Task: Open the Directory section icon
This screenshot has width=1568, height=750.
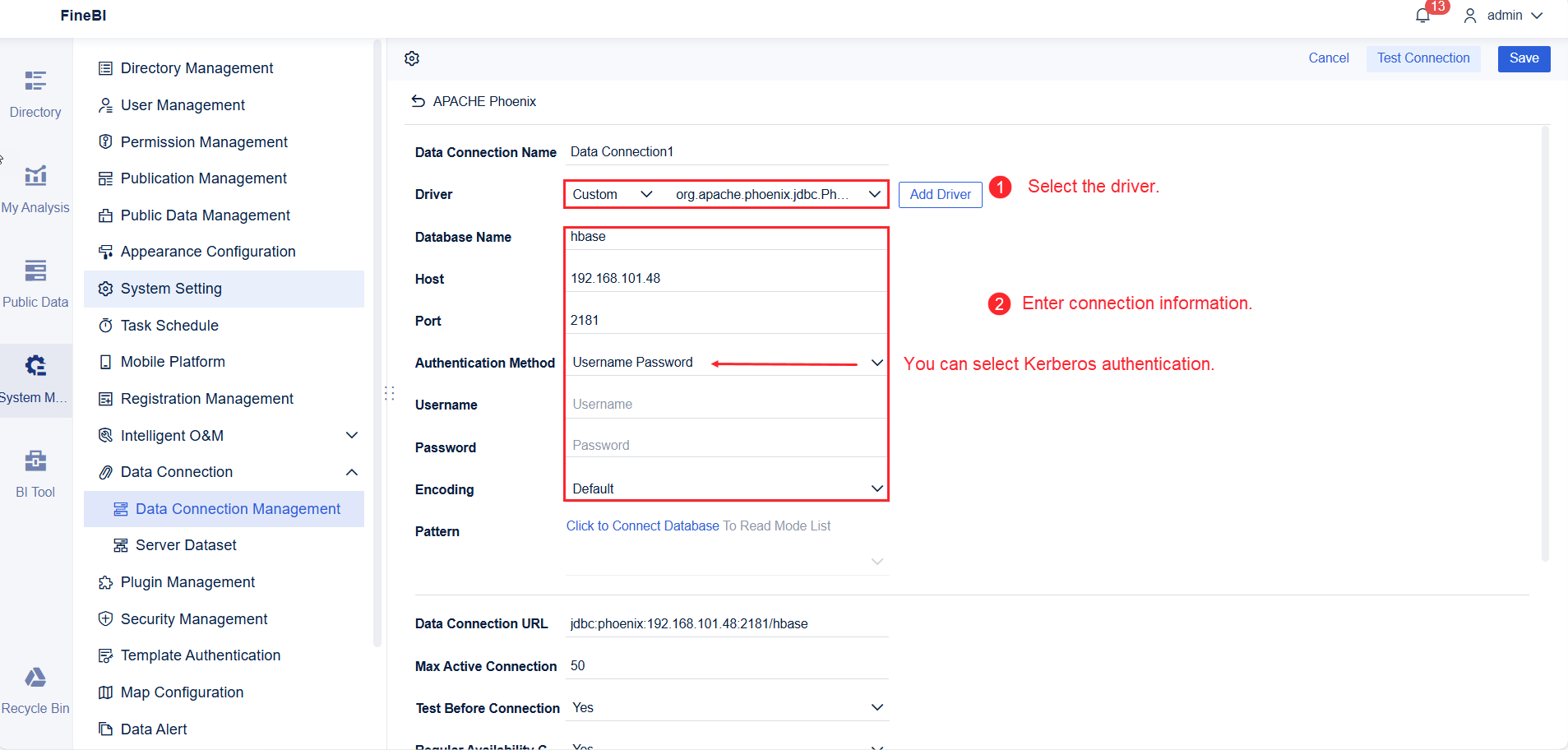Action: point(35,81)
